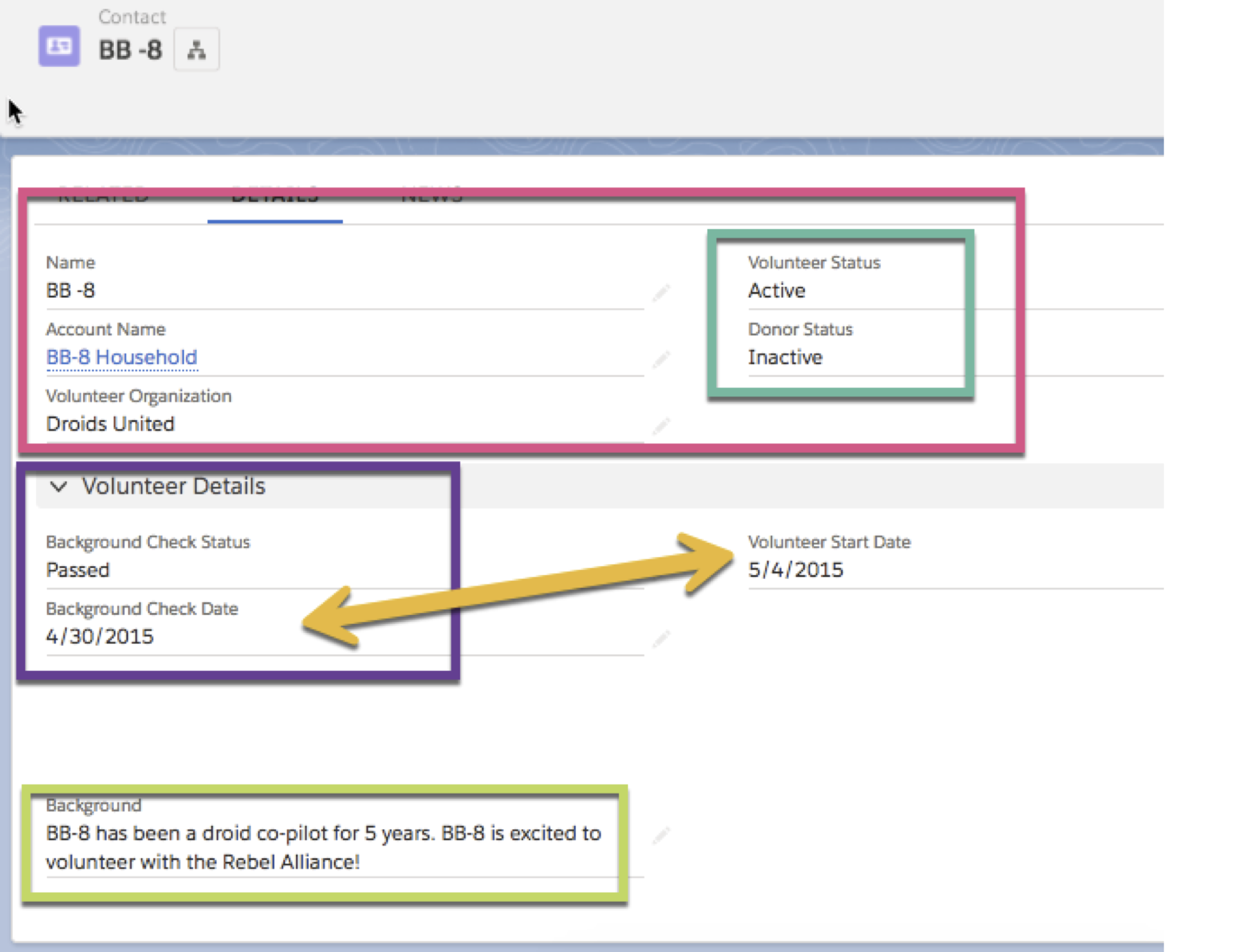This screenshot has height=952, width=1238.
Task: Click the Volunteer Status value Active
Action: [x=776, y=291]
